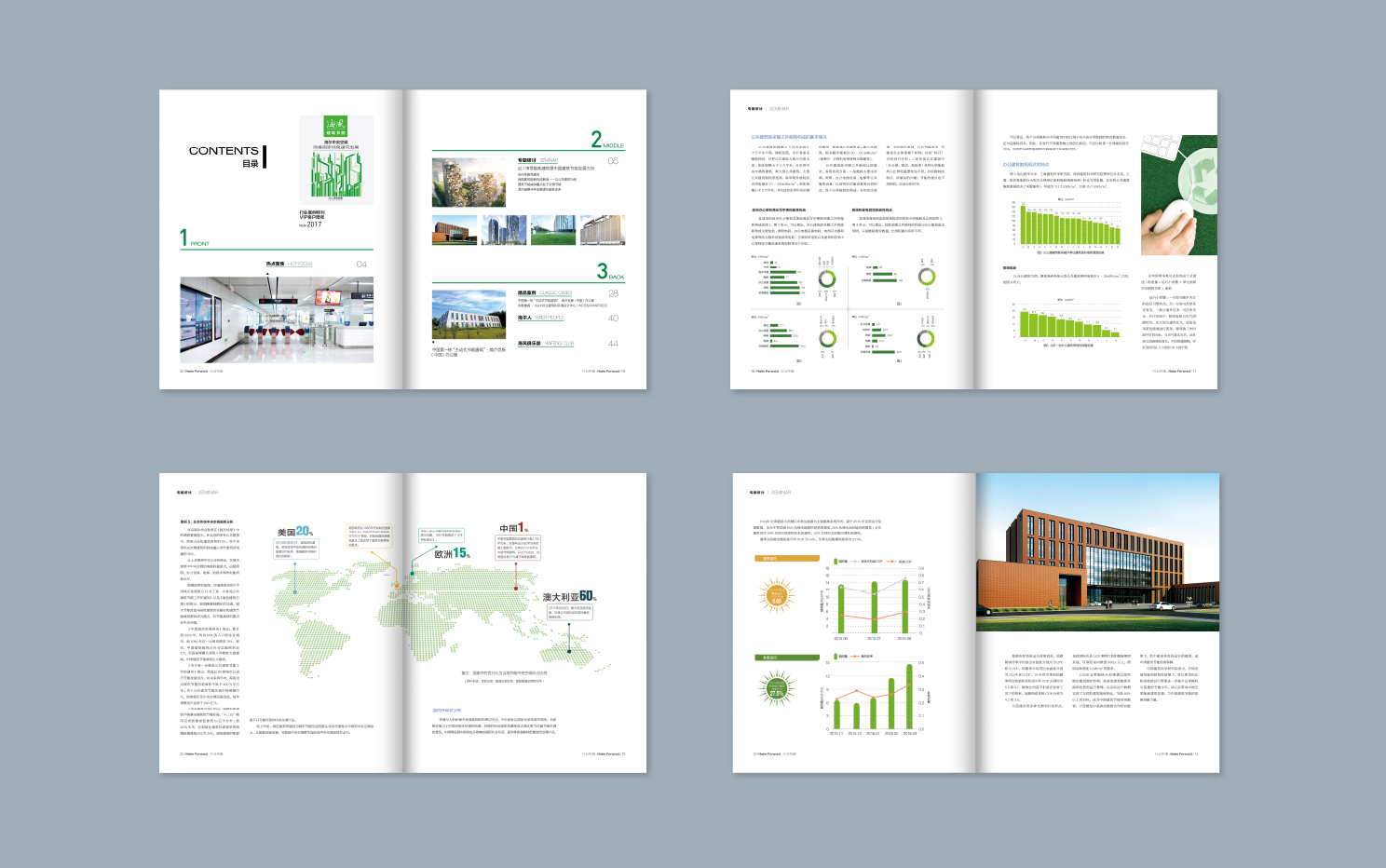
Task: Click the 2017 date text
Action: [314, 224]
